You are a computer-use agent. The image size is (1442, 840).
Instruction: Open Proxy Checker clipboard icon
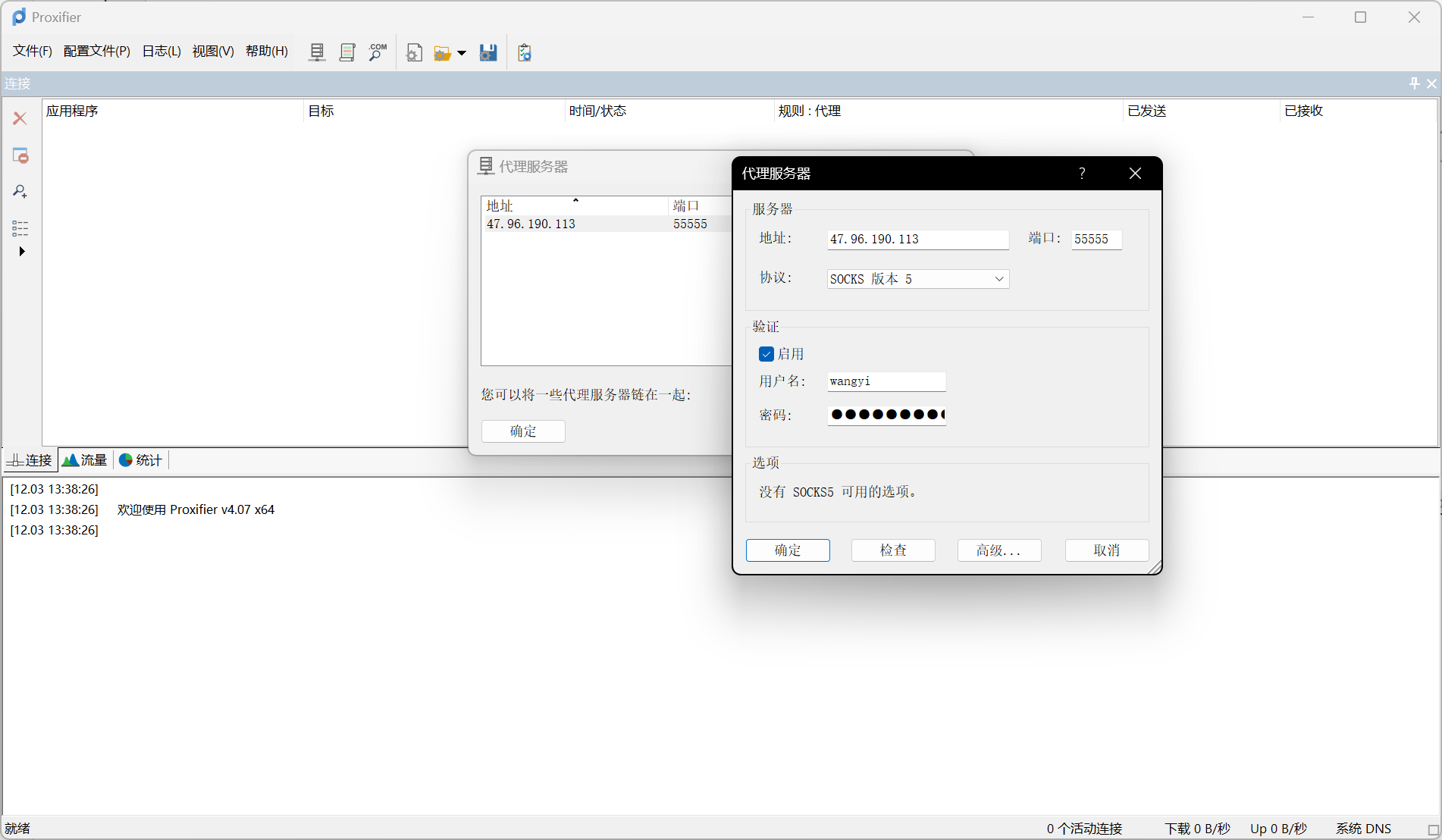(524, 52)
